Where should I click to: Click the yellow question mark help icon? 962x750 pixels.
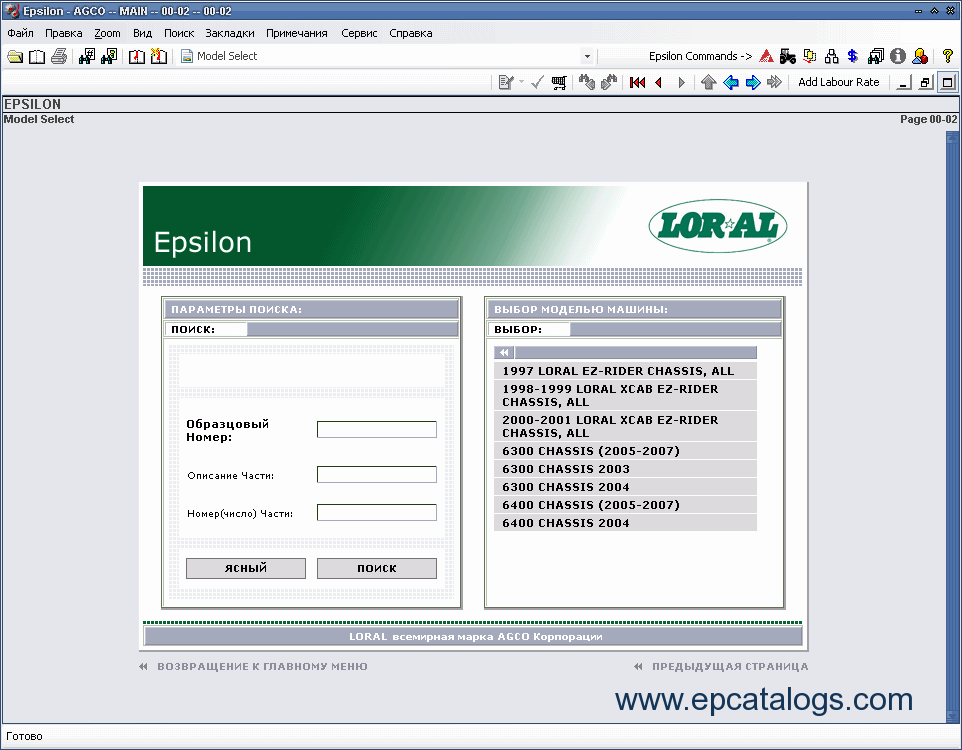click(x=947, y=56)
